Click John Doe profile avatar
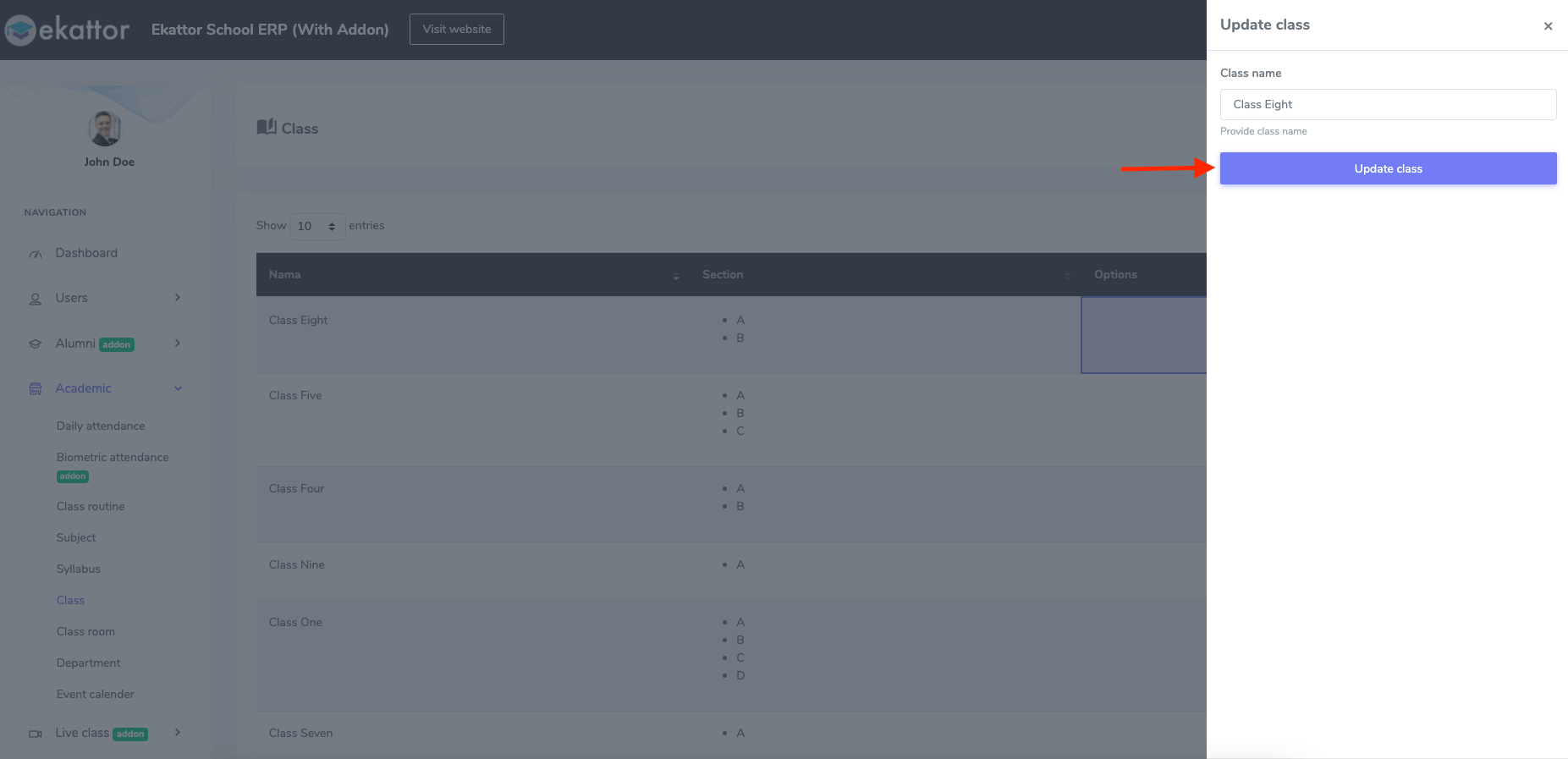The height and width of the screenshot is (759, 1568). pyautogui.click(x=105, y=129)
